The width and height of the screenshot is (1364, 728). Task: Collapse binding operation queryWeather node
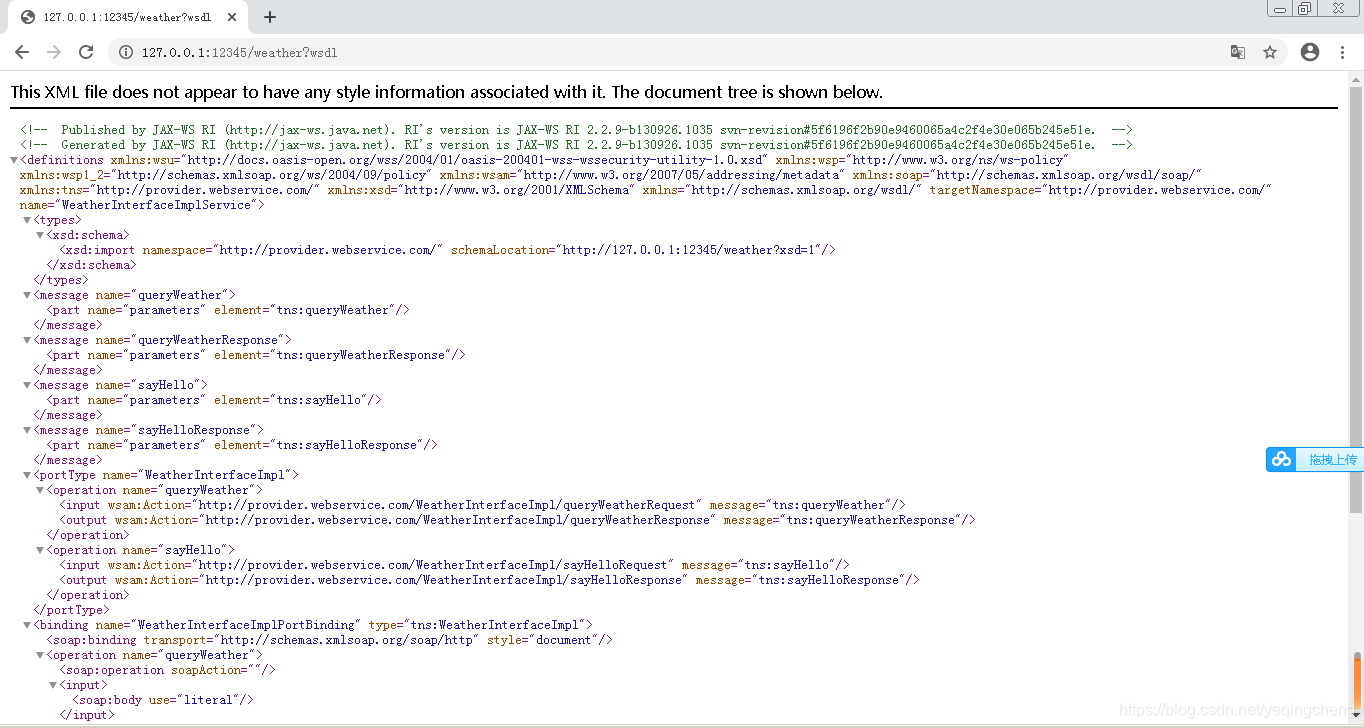click(40, 655)
